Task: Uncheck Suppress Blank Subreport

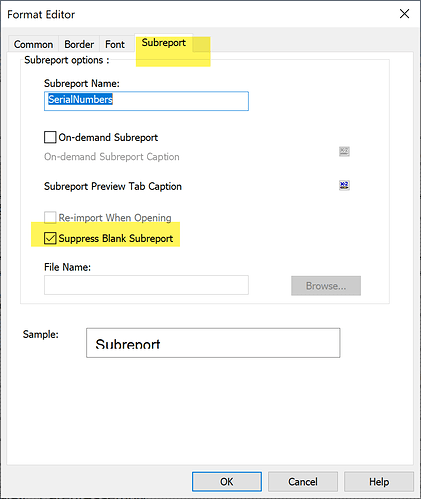Action: pos(50,238)
